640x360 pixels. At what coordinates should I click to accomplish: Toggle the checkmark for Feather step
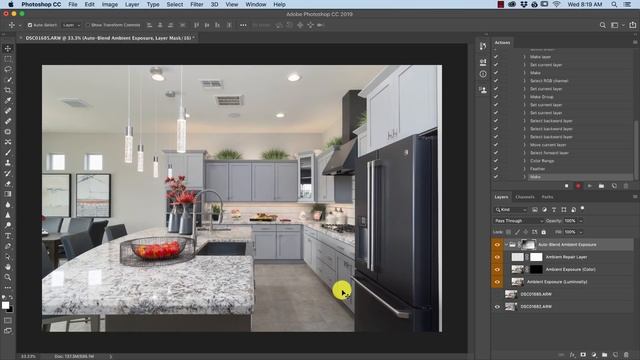click(x=496, y=169)
